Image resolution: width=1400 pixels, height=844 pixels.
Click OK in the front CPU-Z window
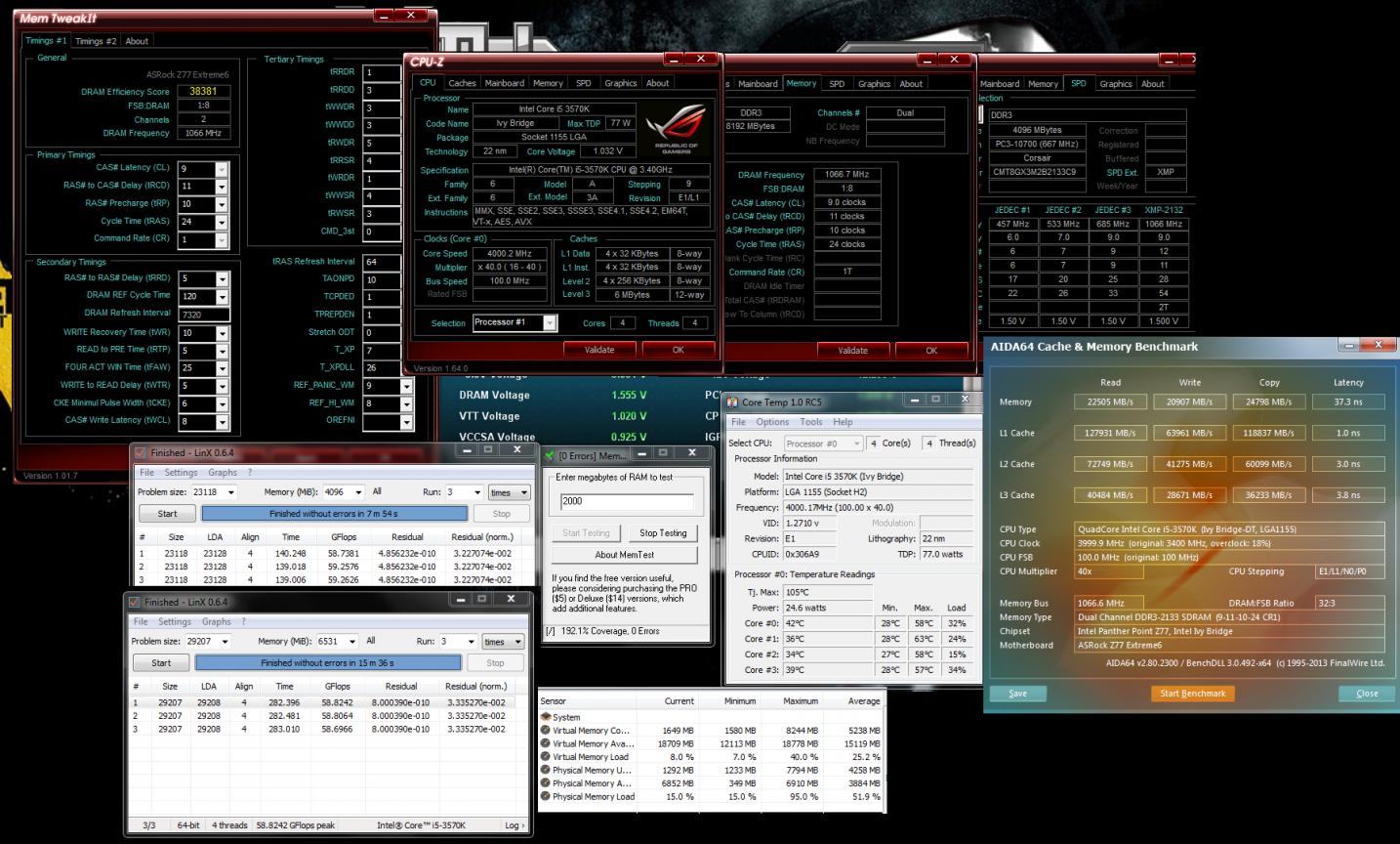[678, 350]
